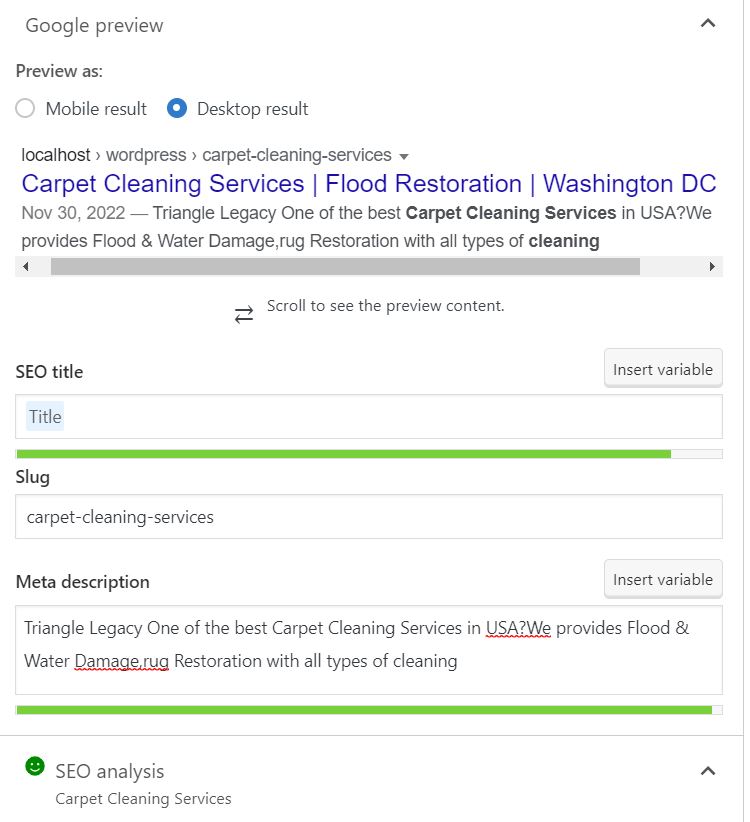The width and height of the screenshot is (750, 822).
Task: Click the preview horizontal scrollbar thumb
Action: point(345,267)
